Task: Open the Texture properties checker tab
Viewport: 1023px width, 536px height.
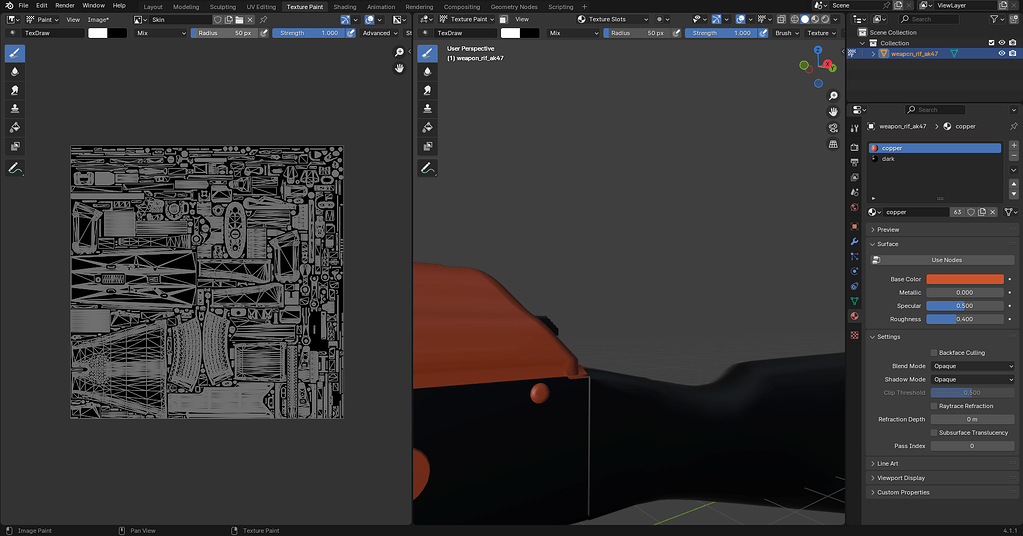Action: (855, 335)
